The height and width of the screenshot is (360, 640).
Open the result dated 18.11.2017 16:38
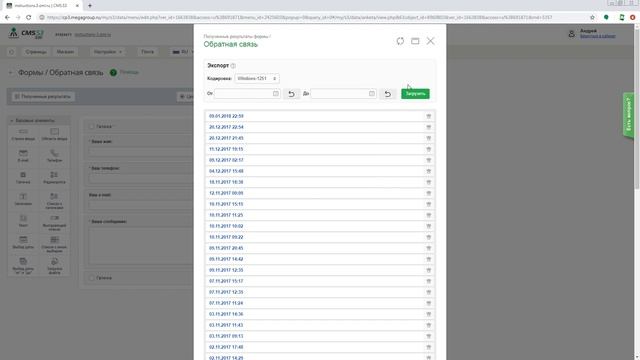226,182
